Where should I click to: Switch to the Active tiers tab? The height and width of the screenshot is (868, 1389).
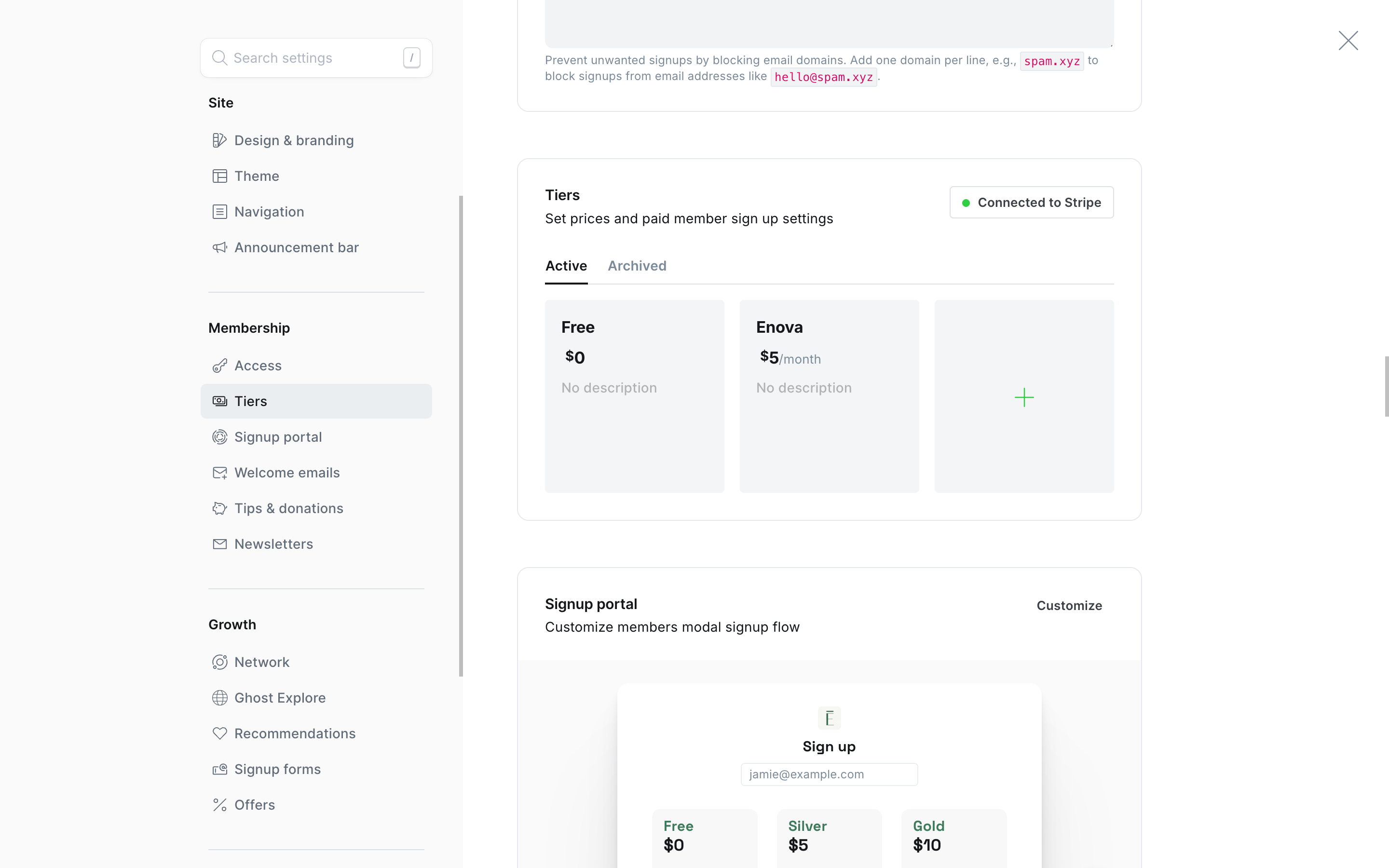pyautogui.click(x=566, y=266)
